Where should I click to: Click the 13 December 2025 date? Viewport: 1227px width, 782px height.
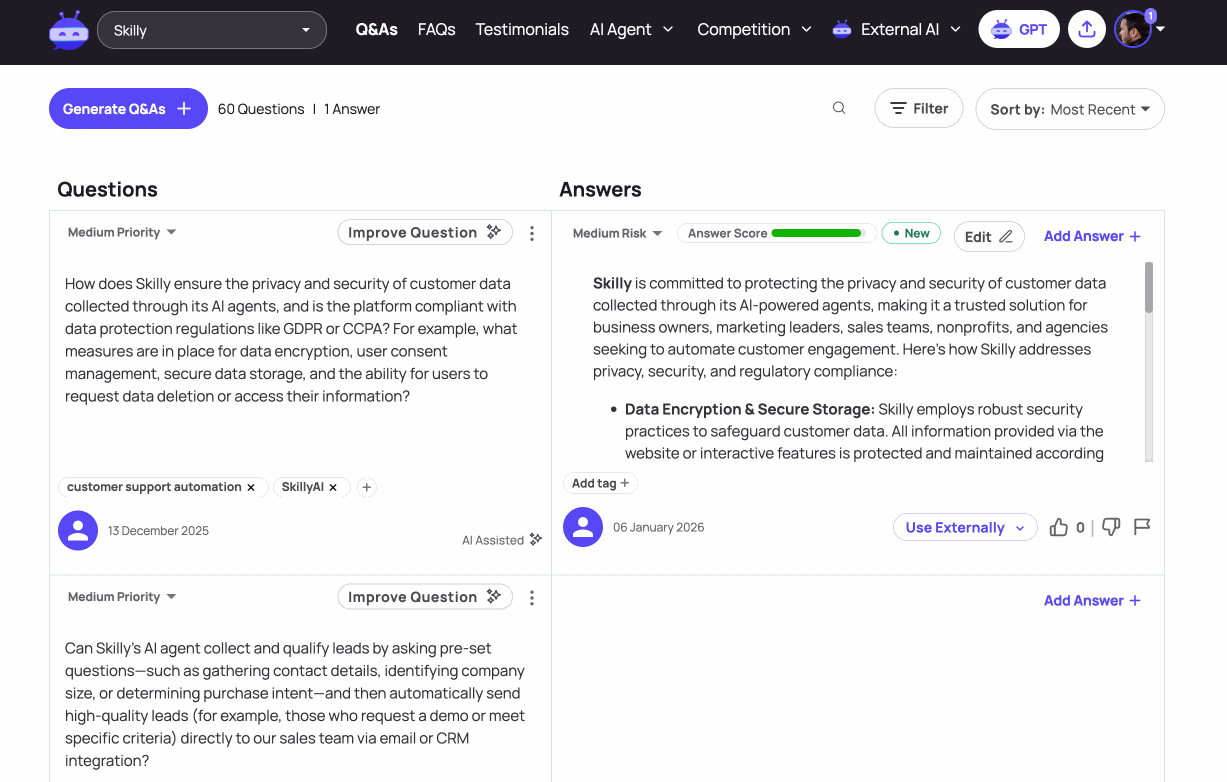point(158,531)
